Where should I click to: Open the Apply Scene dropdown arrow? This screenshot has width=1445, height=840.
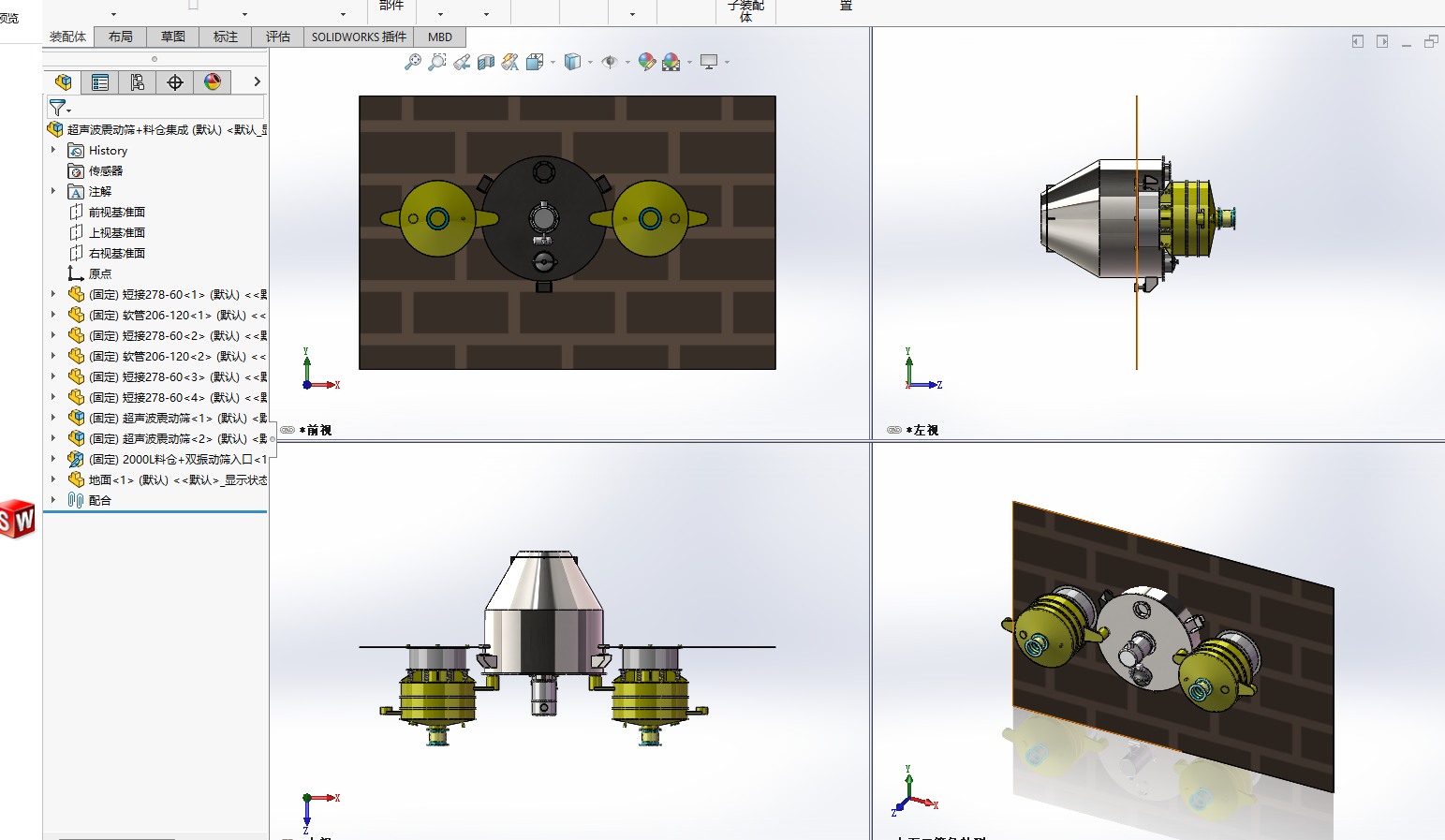tap(689, 63)
